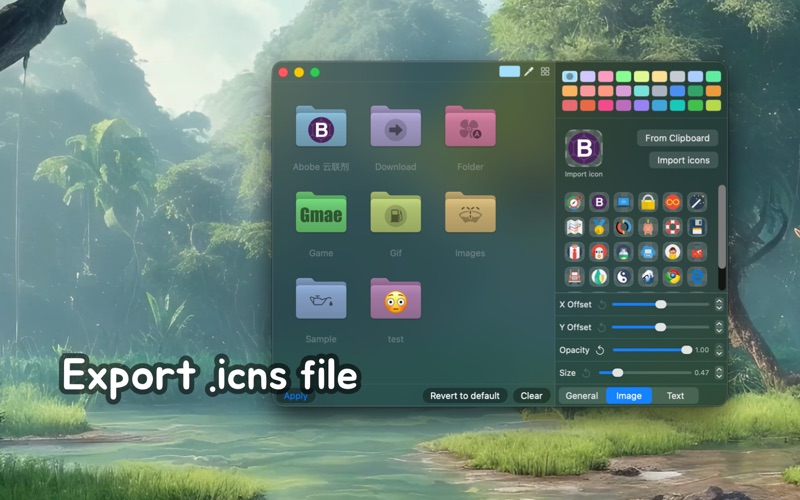Switch to grid view icon in title bar
Viewport: 800px width, 500px height.
[x=545, y=71]
